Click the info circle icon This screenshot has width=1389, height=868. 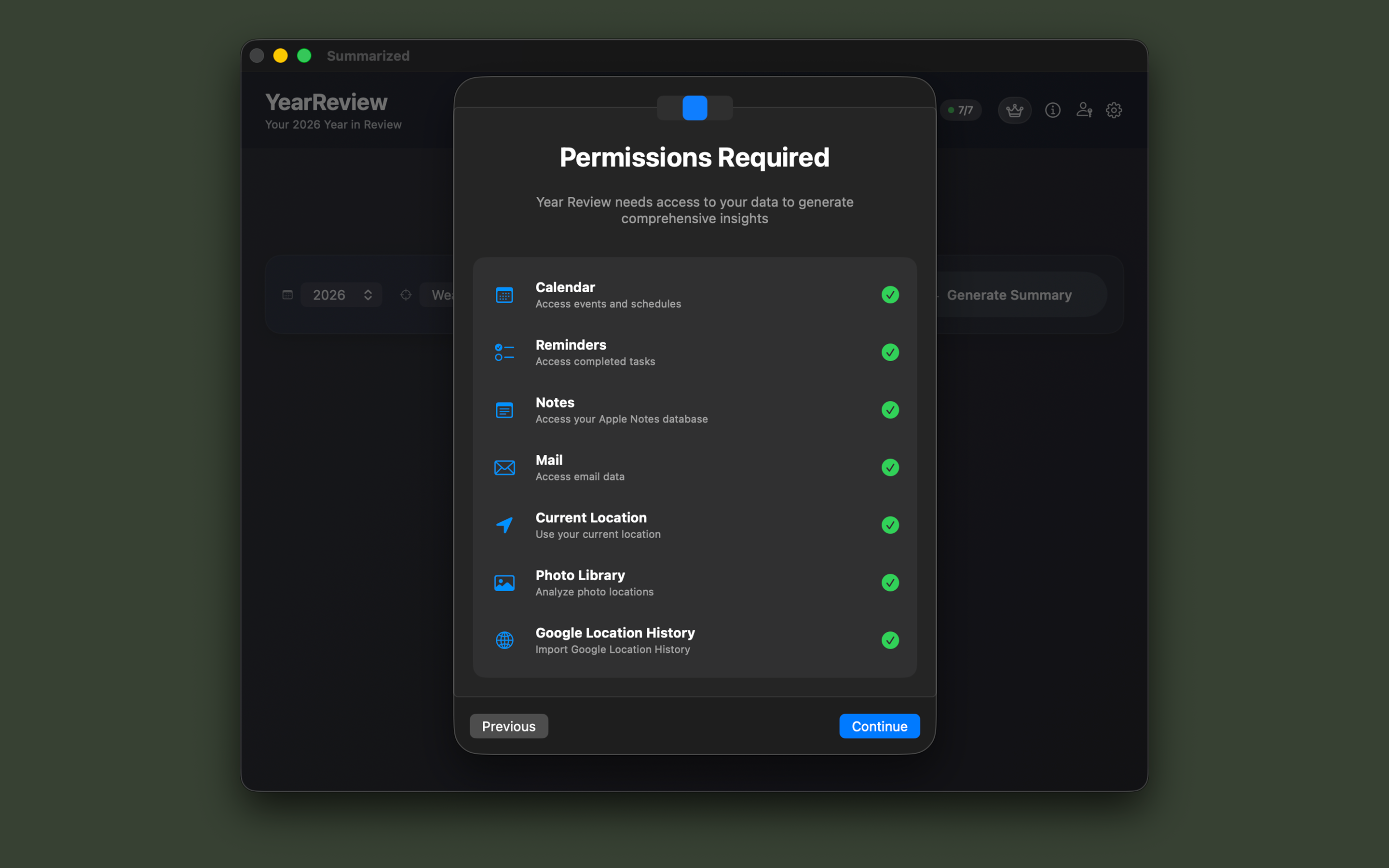(x=1053, y=109)
